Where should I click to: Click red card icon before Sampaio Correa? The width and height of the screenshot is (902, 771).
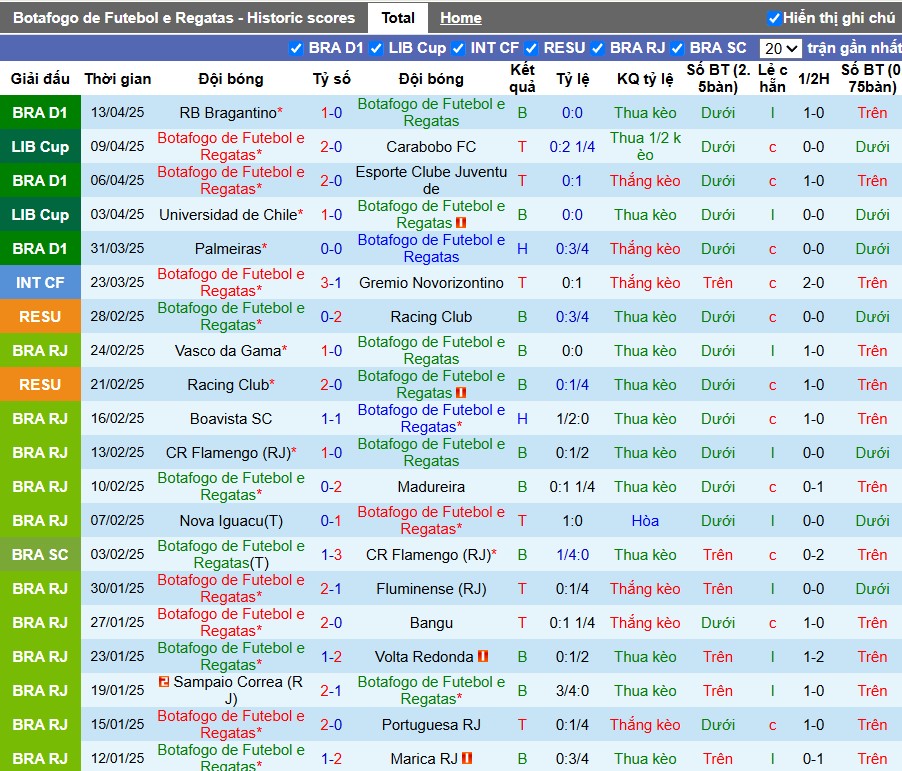(x=164, y=682)
